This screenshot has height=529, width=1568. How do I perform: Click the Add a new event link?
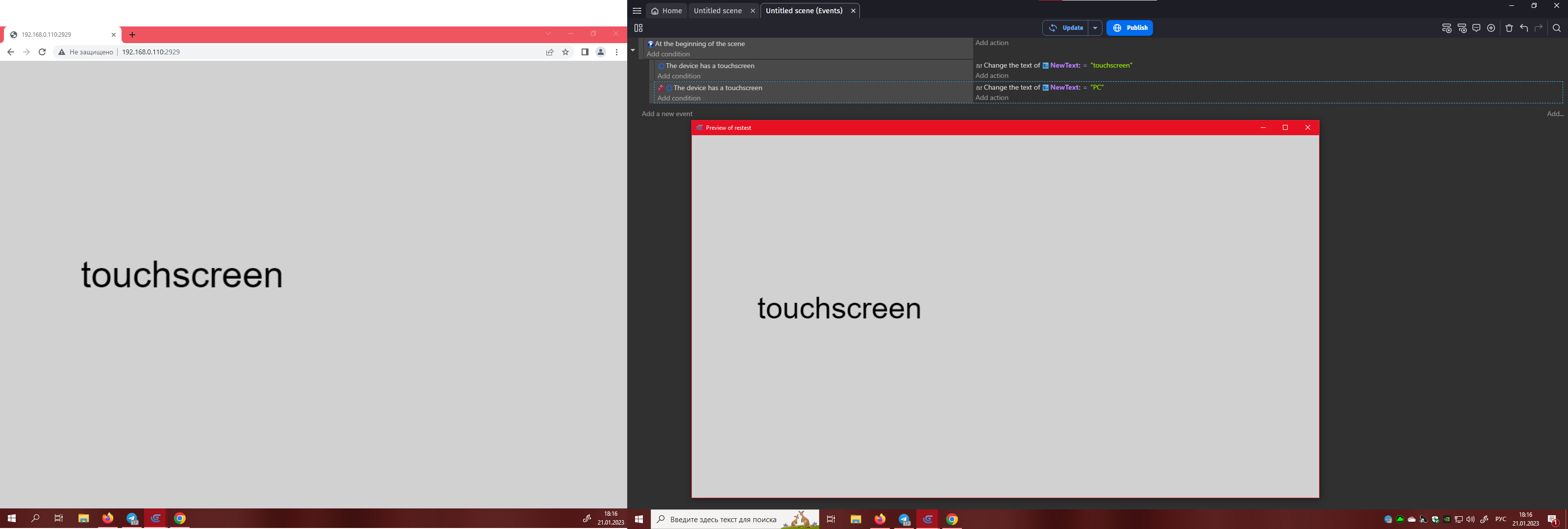(x=667, y=113)
